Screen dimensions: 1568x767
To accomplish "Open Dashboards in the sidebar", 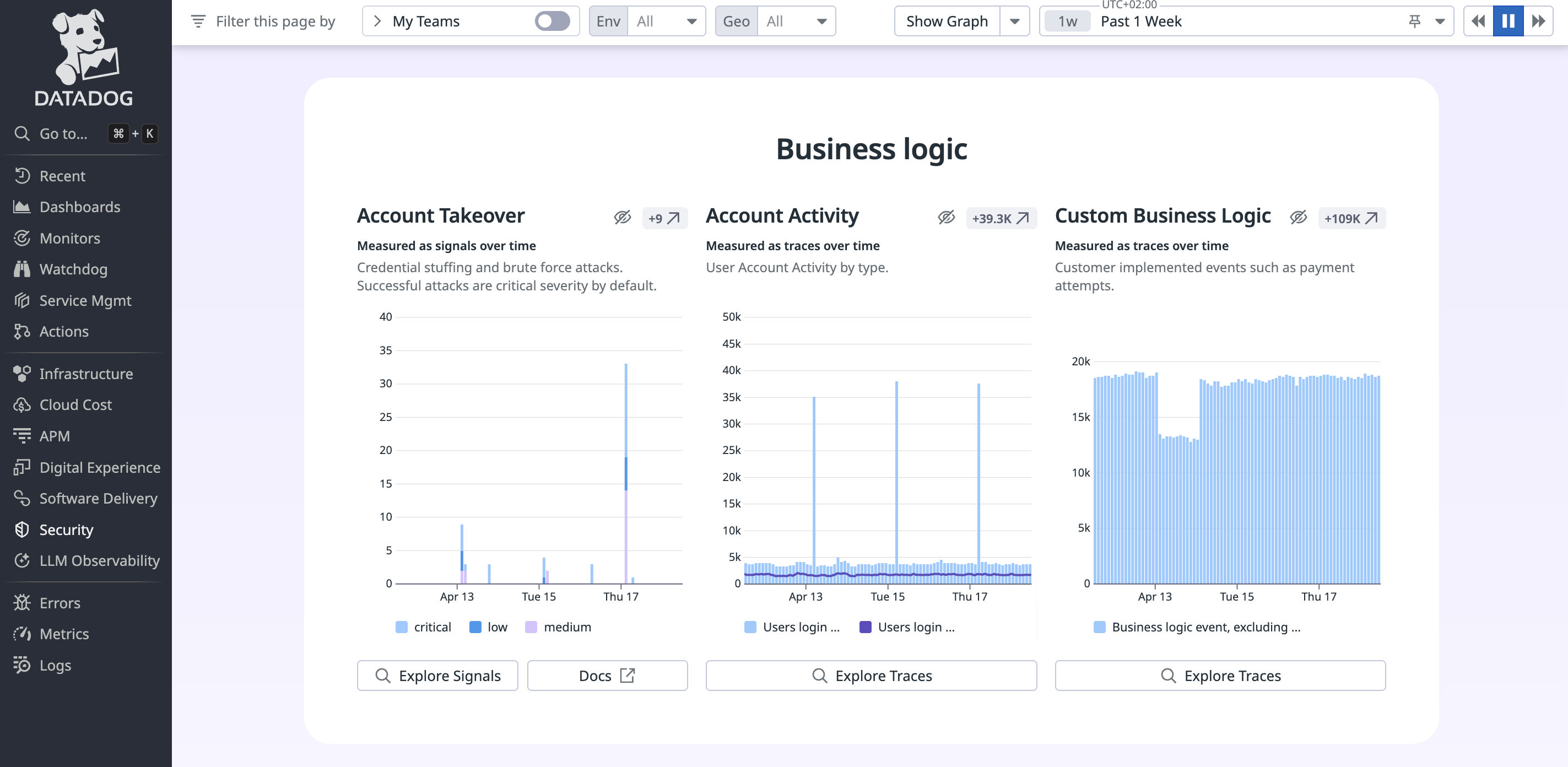I will (79, 207).
